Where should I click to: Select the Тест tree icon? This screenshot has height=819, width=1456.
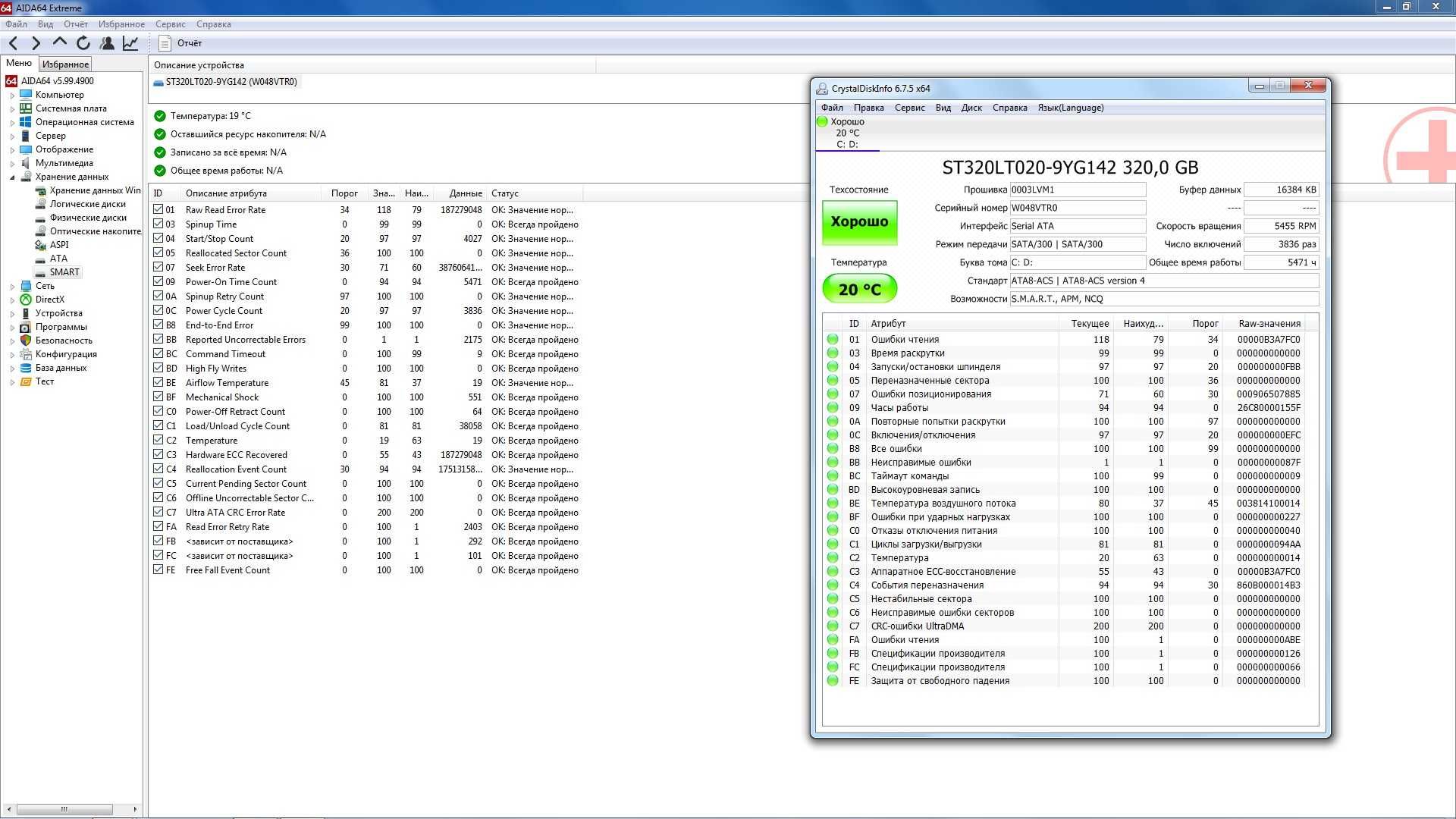pos(26,381)
